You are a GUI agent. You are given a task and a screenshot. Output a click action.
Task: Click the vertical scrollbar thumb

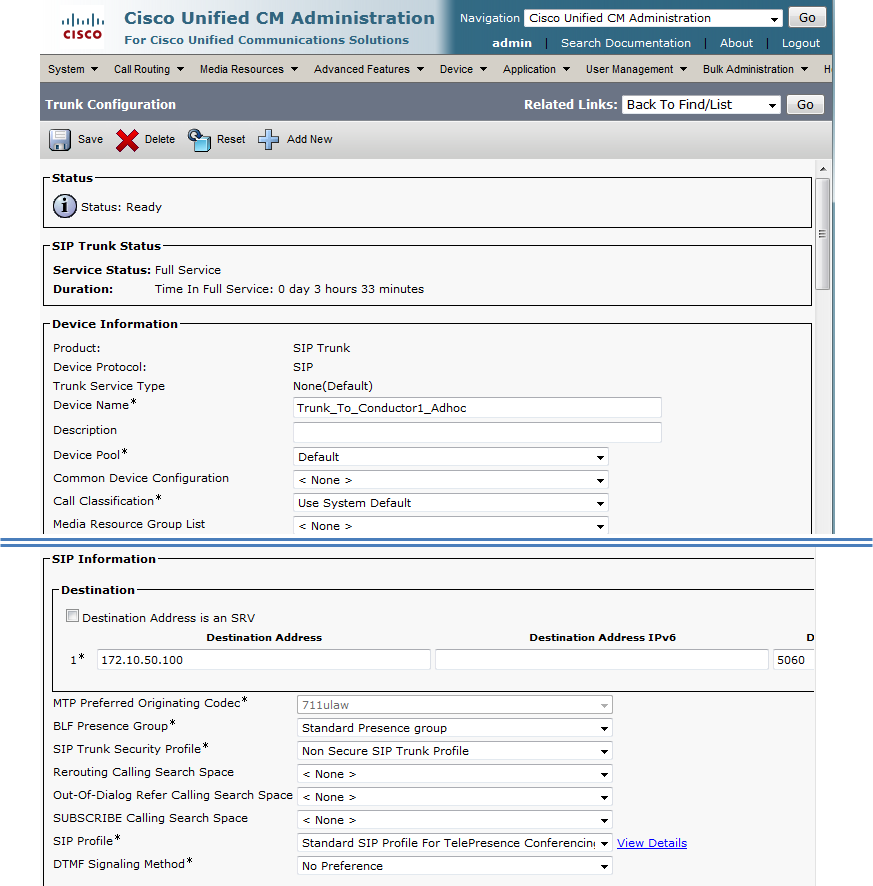coord(823,234)
